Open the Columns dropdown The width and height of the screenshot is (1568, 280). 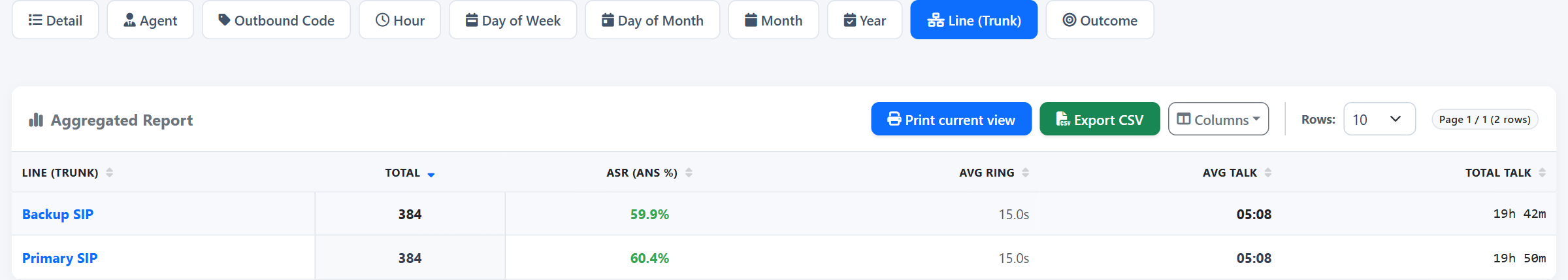click(1218, 119)
